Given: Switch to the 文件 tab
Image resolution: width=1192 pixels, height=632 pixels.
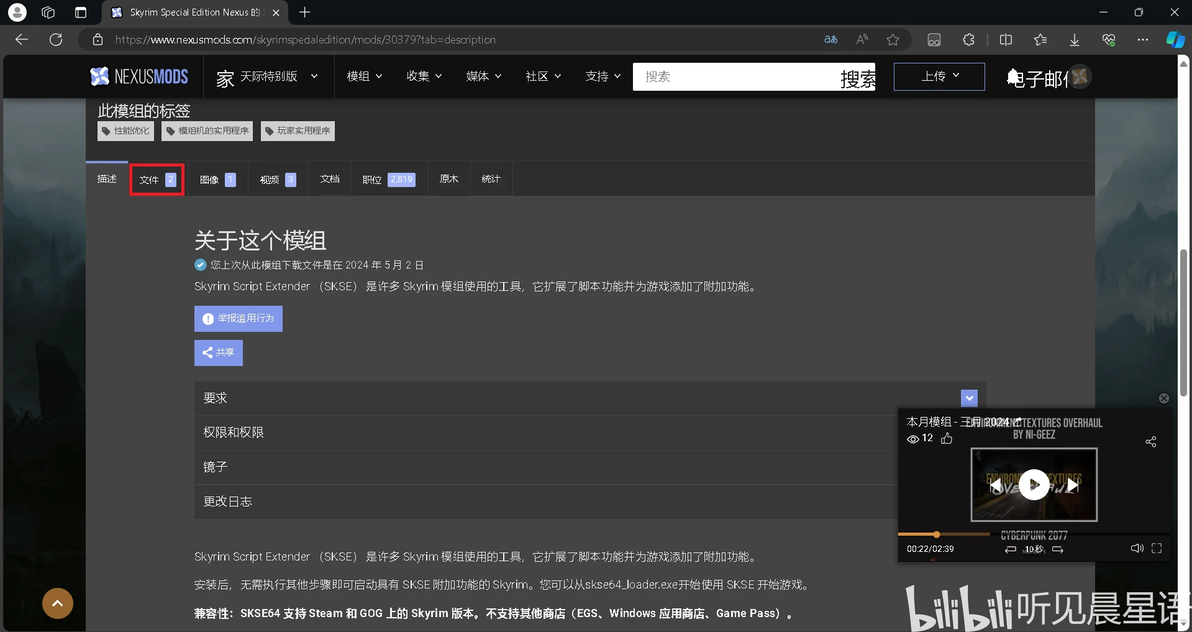Looking at the screenshot, I should pos(157,179).
